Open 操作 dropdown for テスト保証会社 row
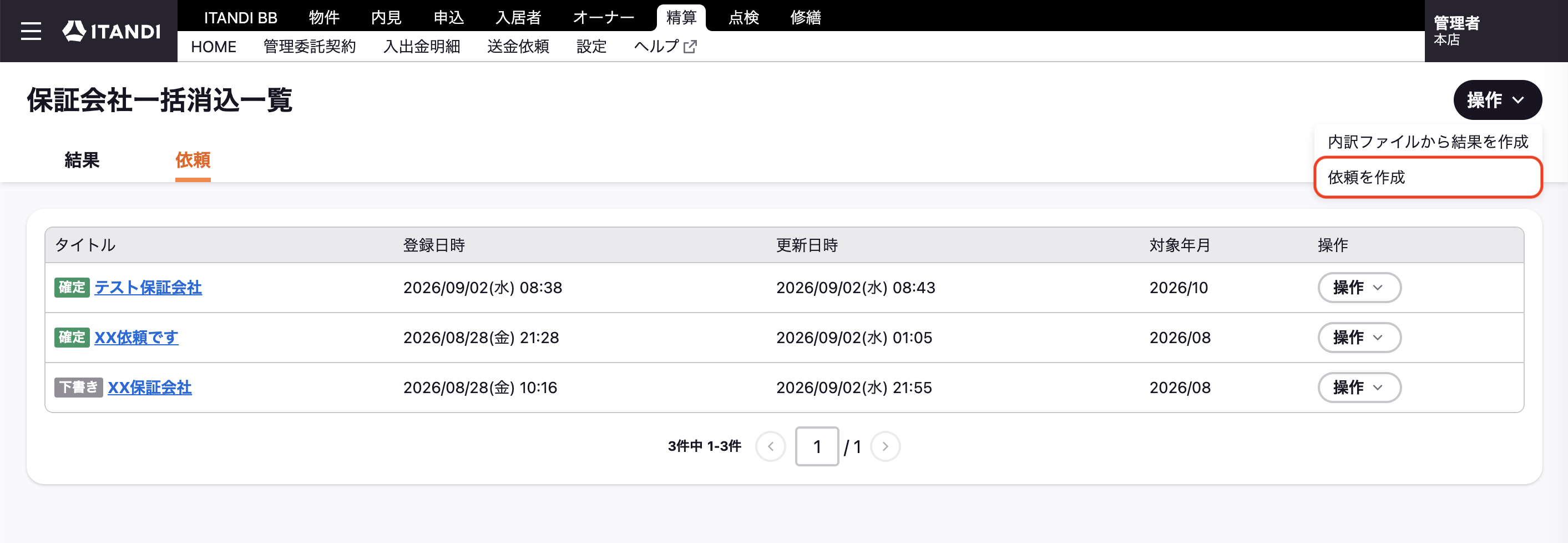1568x543 pixels. click(x=1359, y=288)
